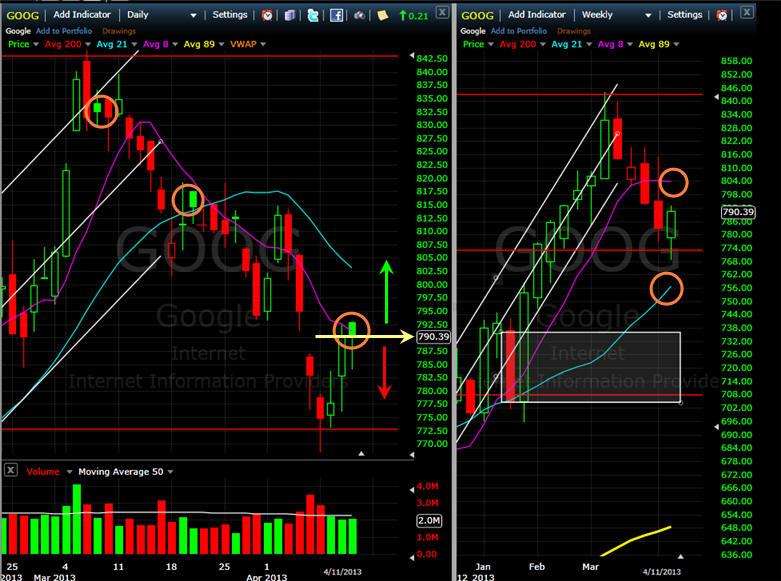The height and width of the screenshot is (581, 781).
Task: Click the Apr 2013 label on Daily time axis
Action: [266, 577]
